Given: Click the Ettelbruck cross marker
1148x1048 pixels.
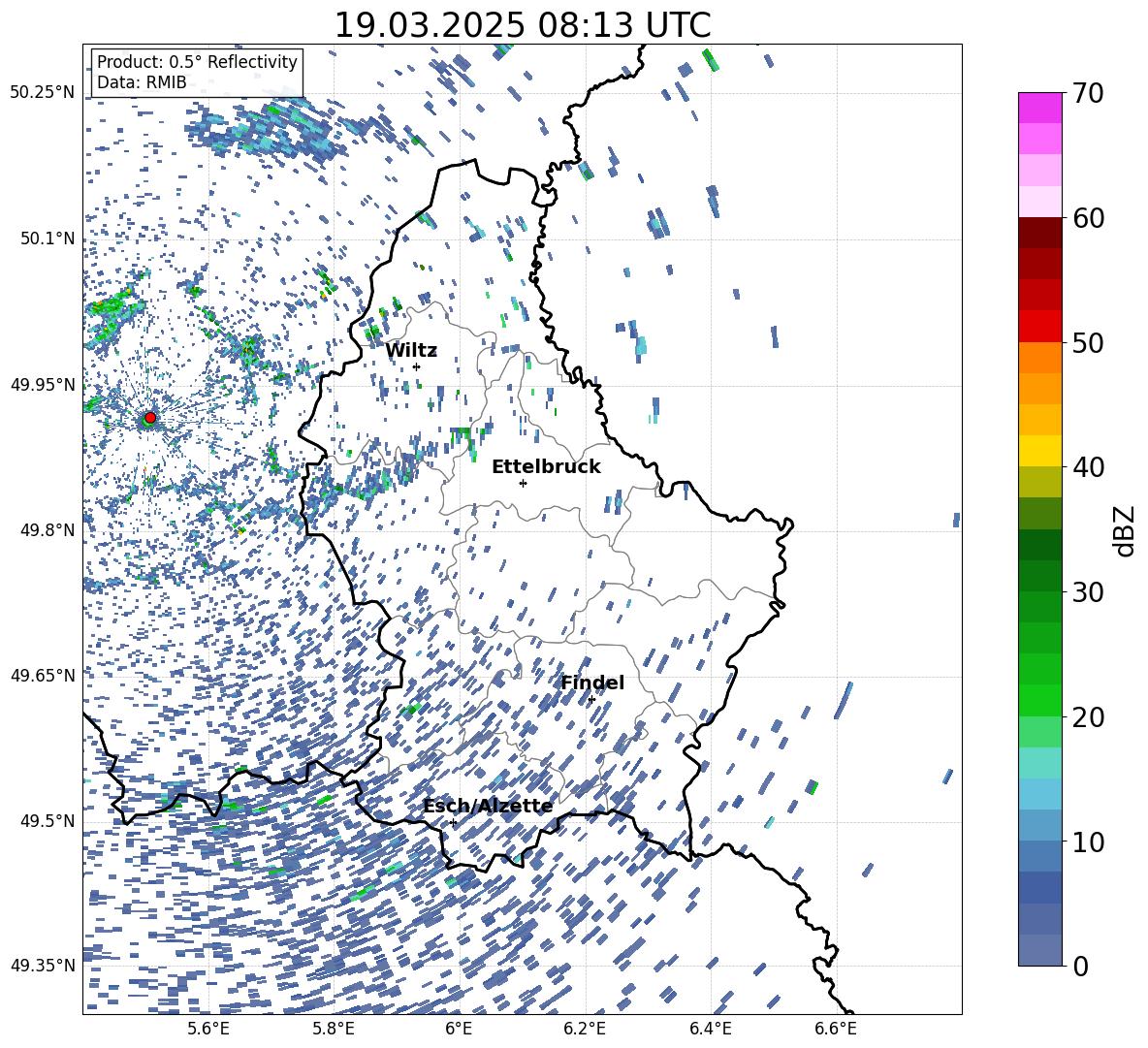Looking at the screenshot, I should [x=523, y=483].
